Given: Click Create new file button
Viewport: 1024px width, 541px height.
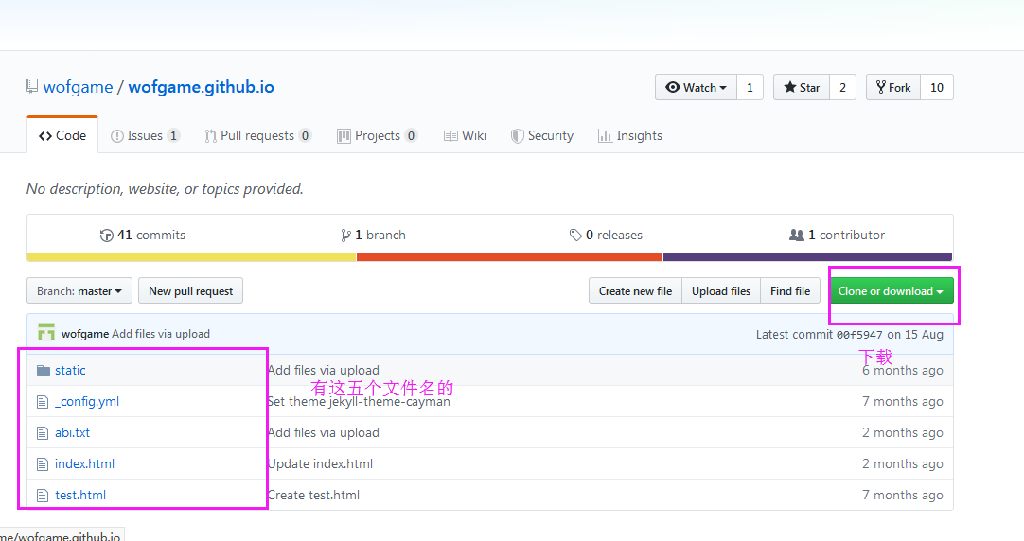Looking at the screenshot, I should point(635,291).
